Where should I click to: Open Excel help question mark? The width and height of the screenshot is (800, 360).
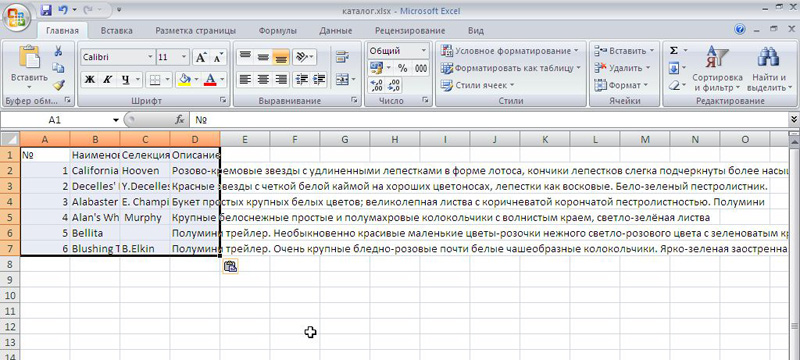click(740, 29)
